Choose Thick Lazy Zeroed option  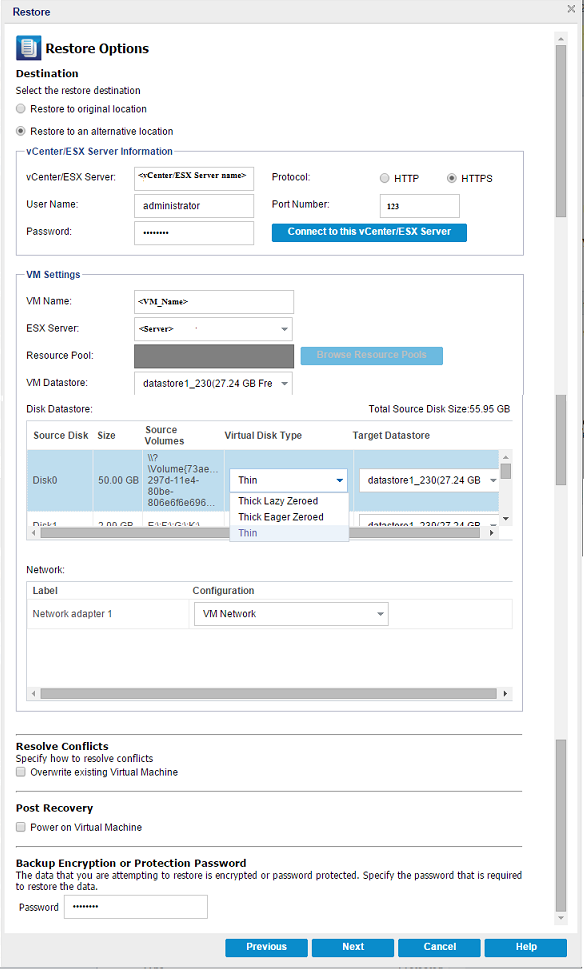tap(289, 501)
